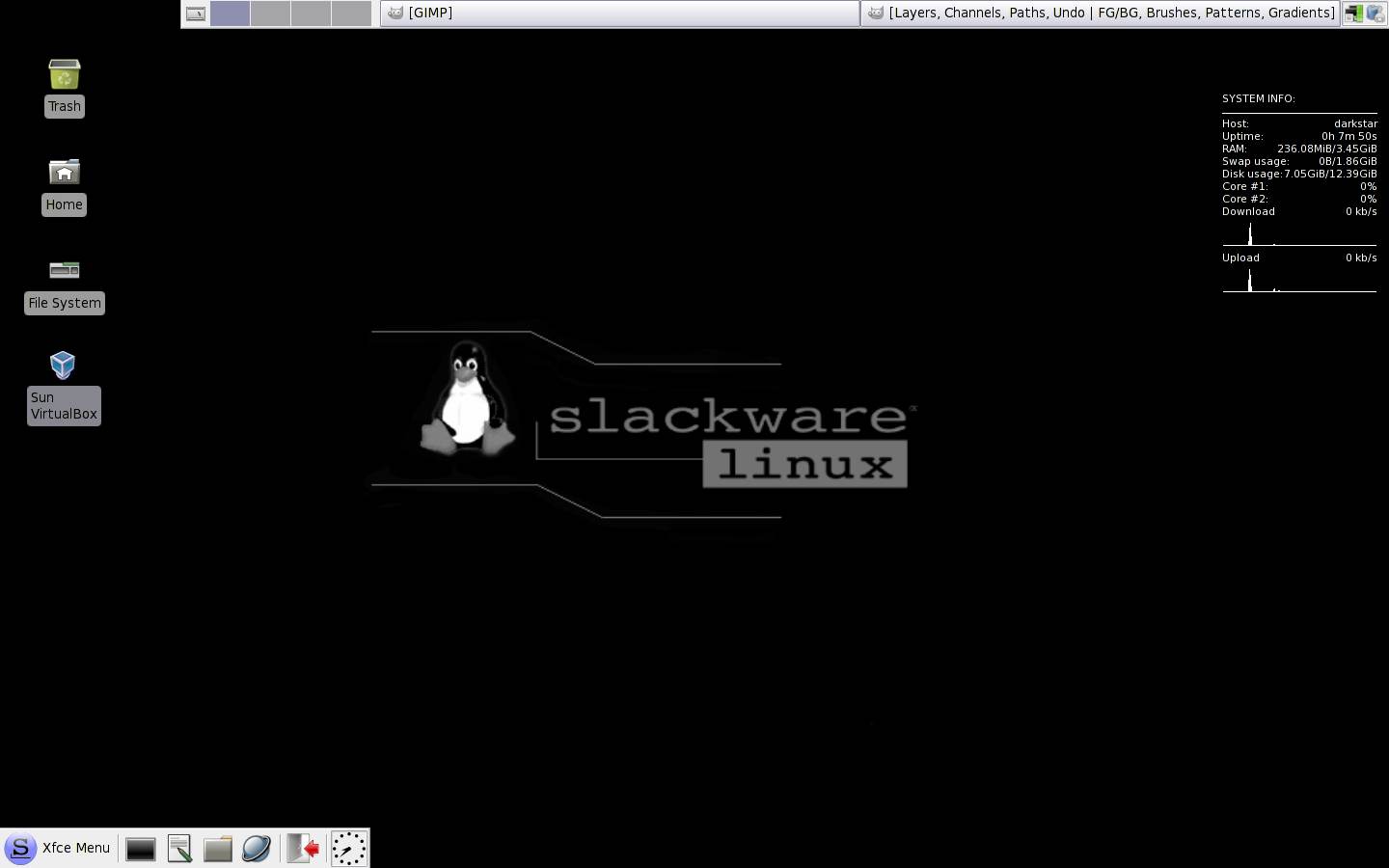This screenshot has width=1389, height=868.
Task: Click the log out door icon in panel
Action: pyautogui.click(x=303, y=849)
